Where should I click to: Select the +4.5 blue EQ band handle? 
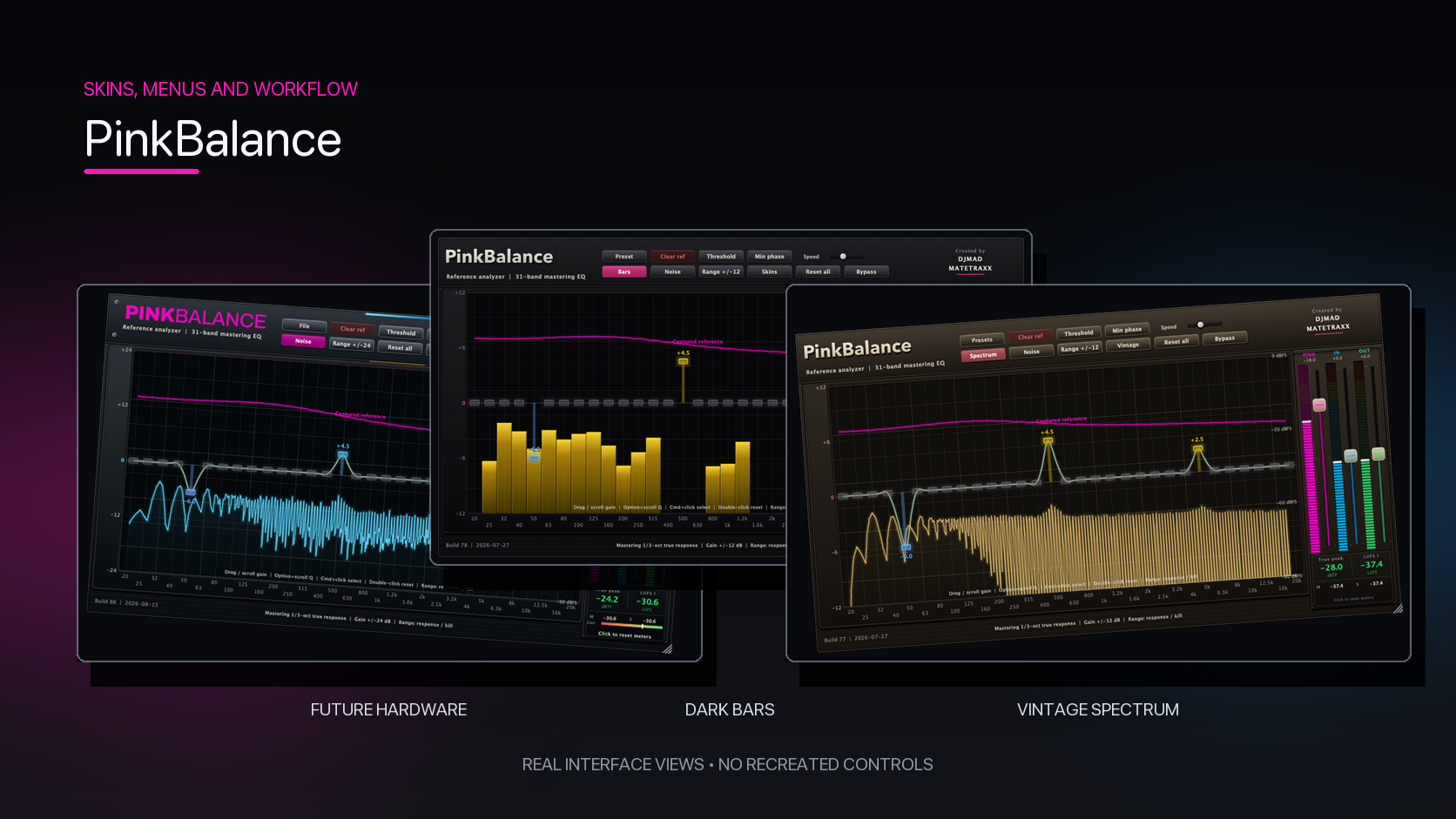tap(343, 455)
